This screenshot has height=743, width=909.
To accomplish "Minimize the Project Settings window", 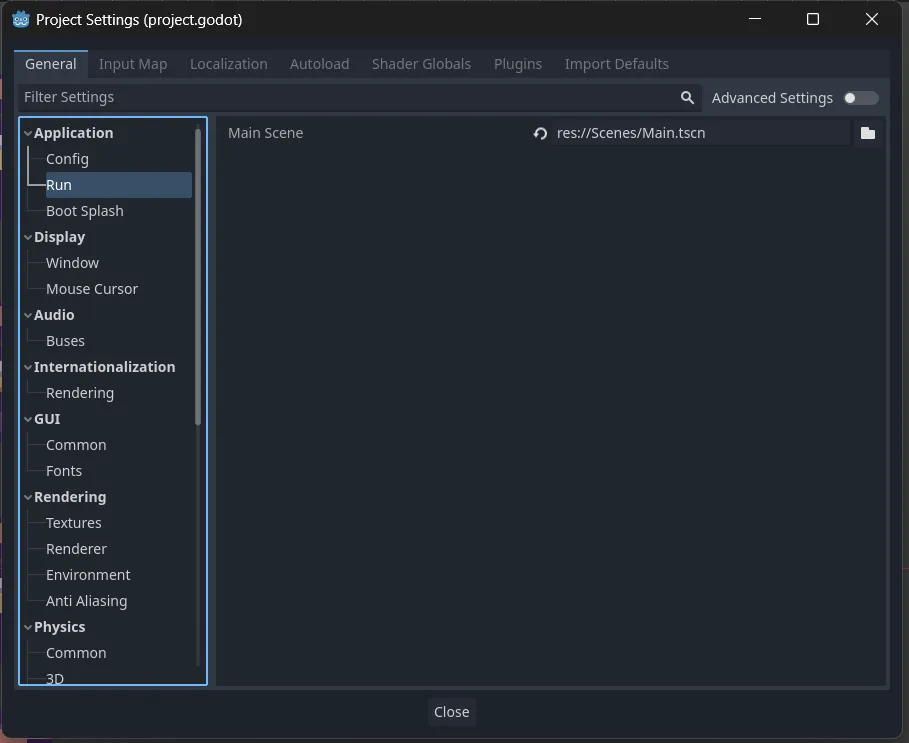I will [755, 19].
